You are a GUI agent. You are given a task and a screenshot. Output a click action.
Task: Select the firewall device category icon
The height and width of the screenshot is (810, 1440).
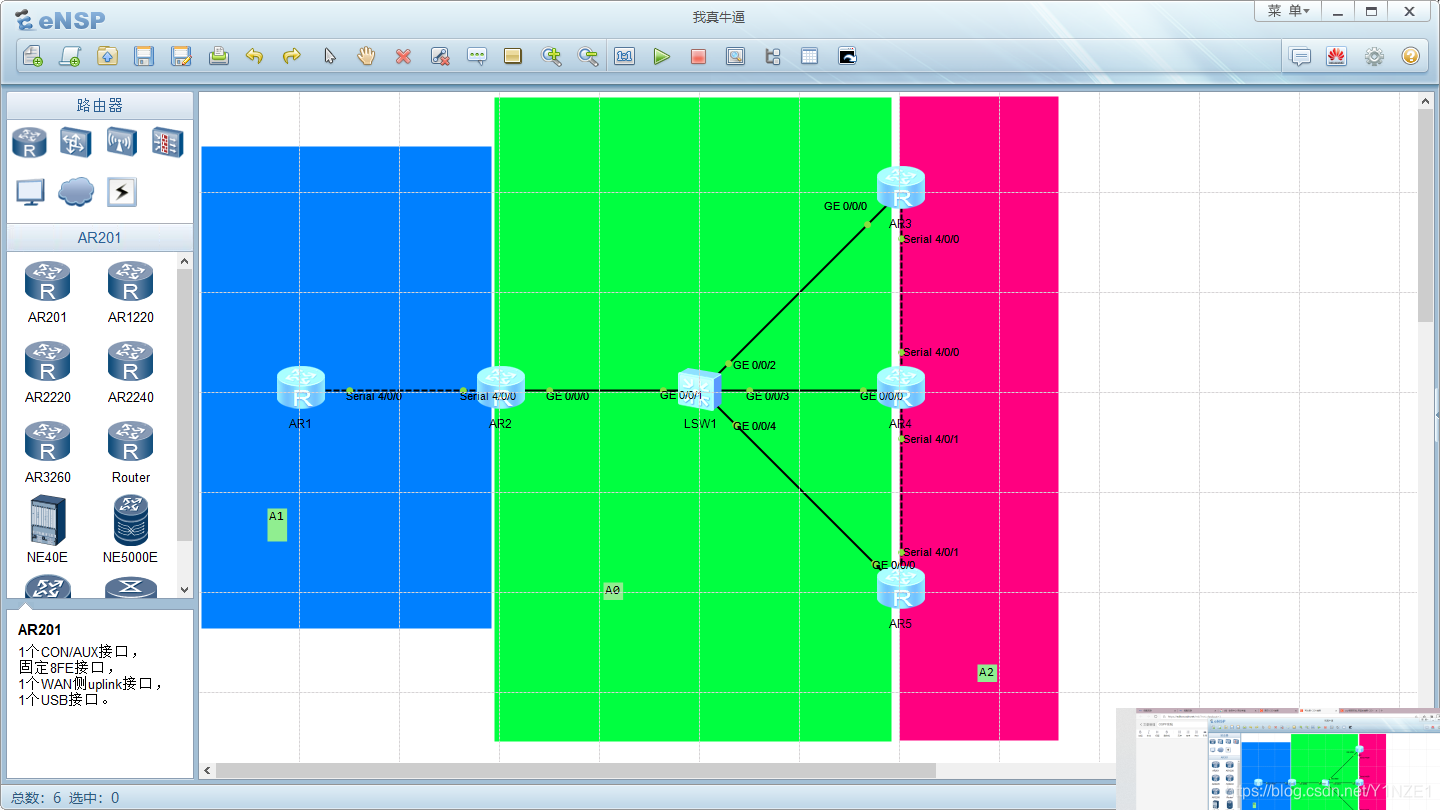(x=167, y=142)
